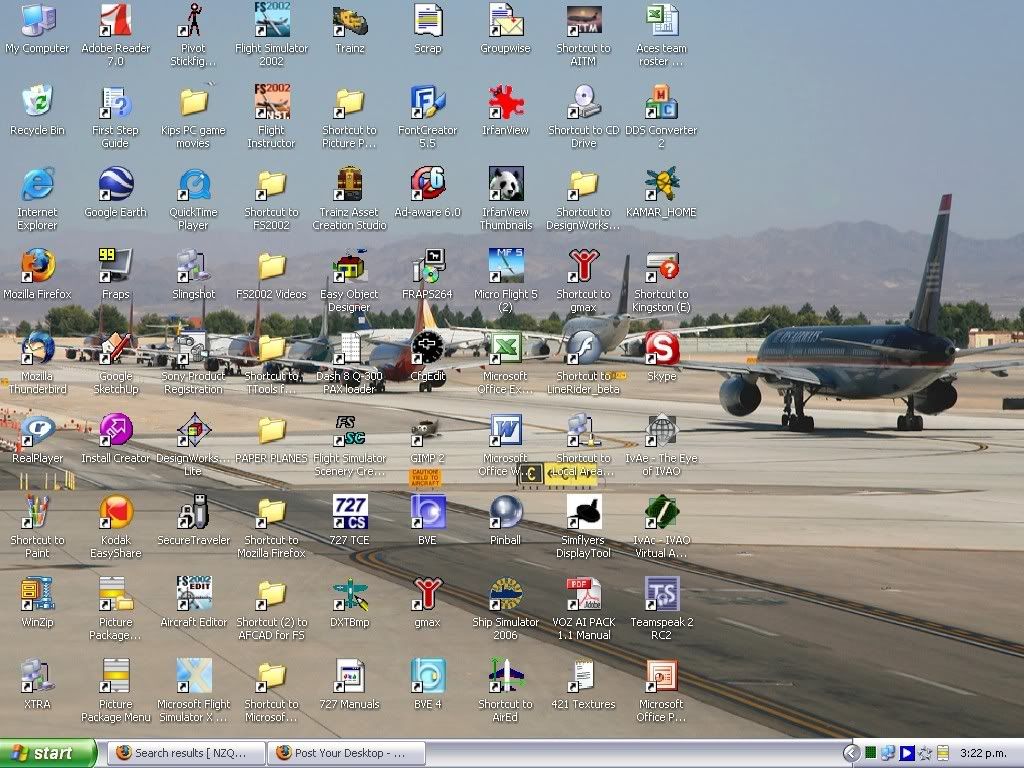
Task: Open the Skype desktop shortcut
Action: pyautogui.click(x=661, y=349)
